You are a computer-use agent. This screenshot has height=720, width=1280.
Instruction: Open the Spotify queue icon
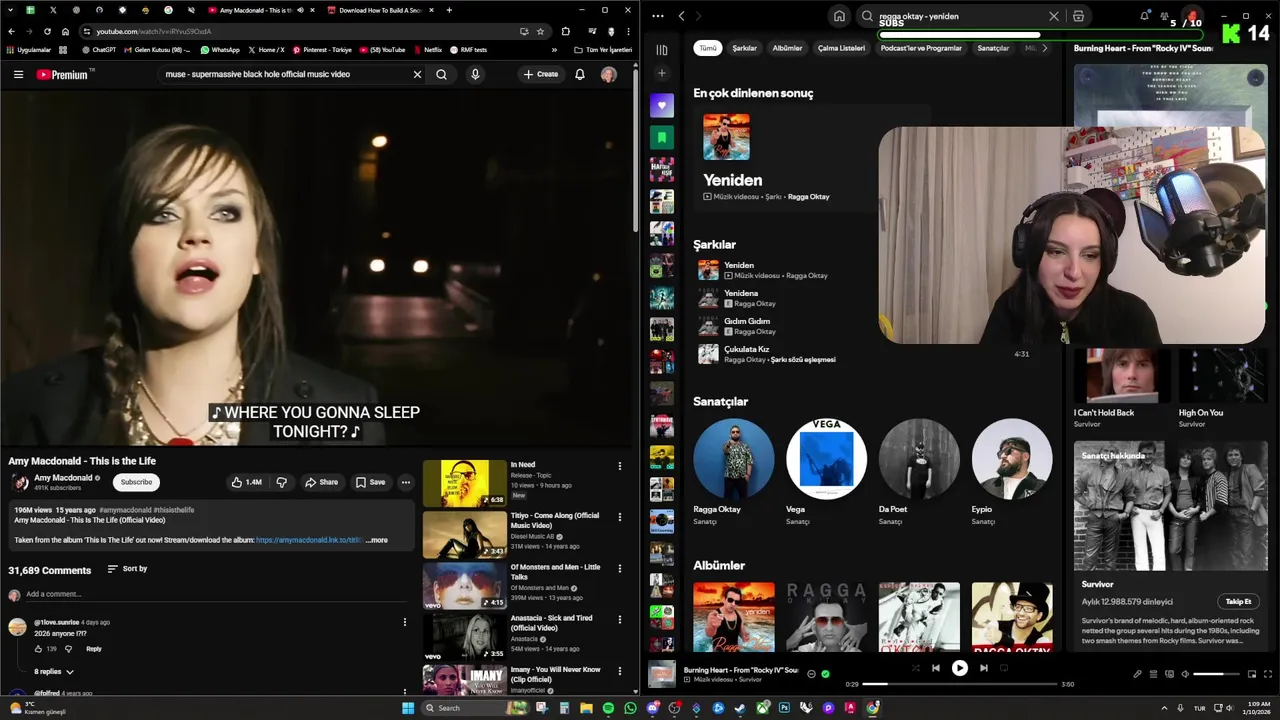[x=1153, y=674]
